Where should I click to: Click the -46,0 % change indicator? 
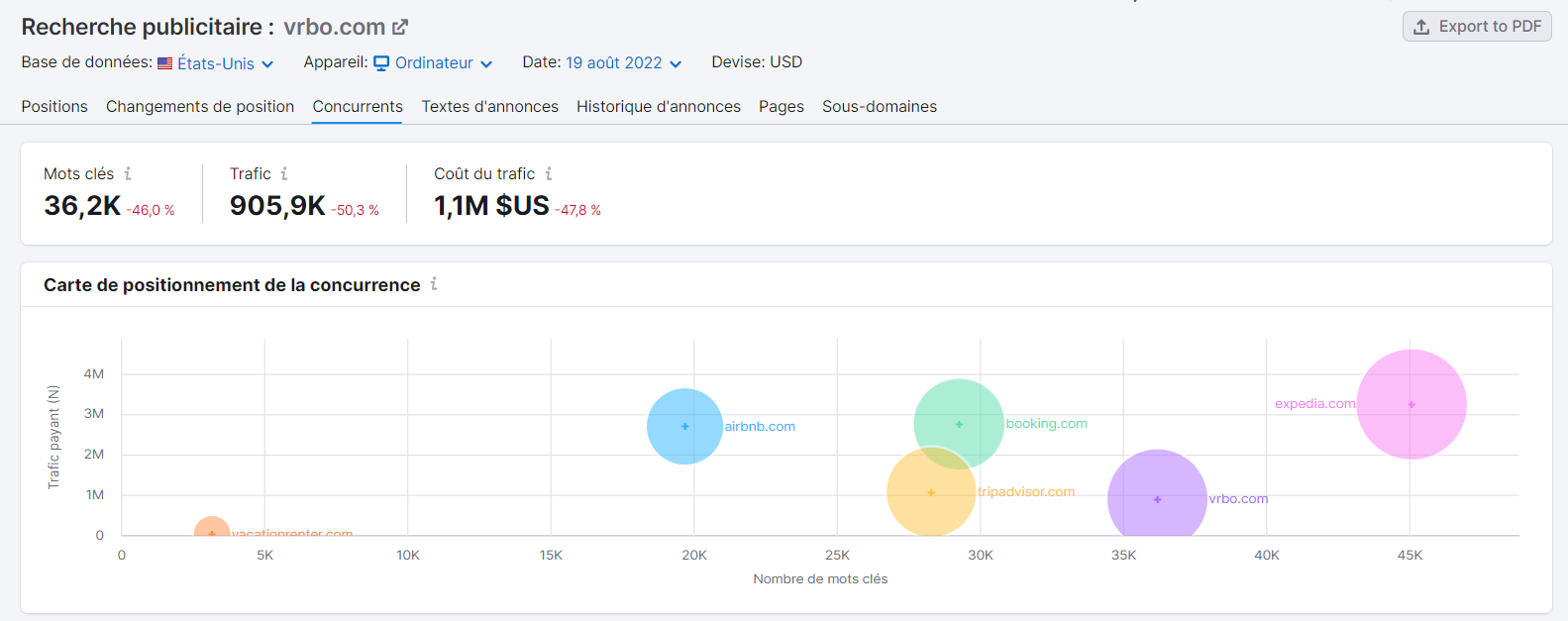(x=151, y=210)
